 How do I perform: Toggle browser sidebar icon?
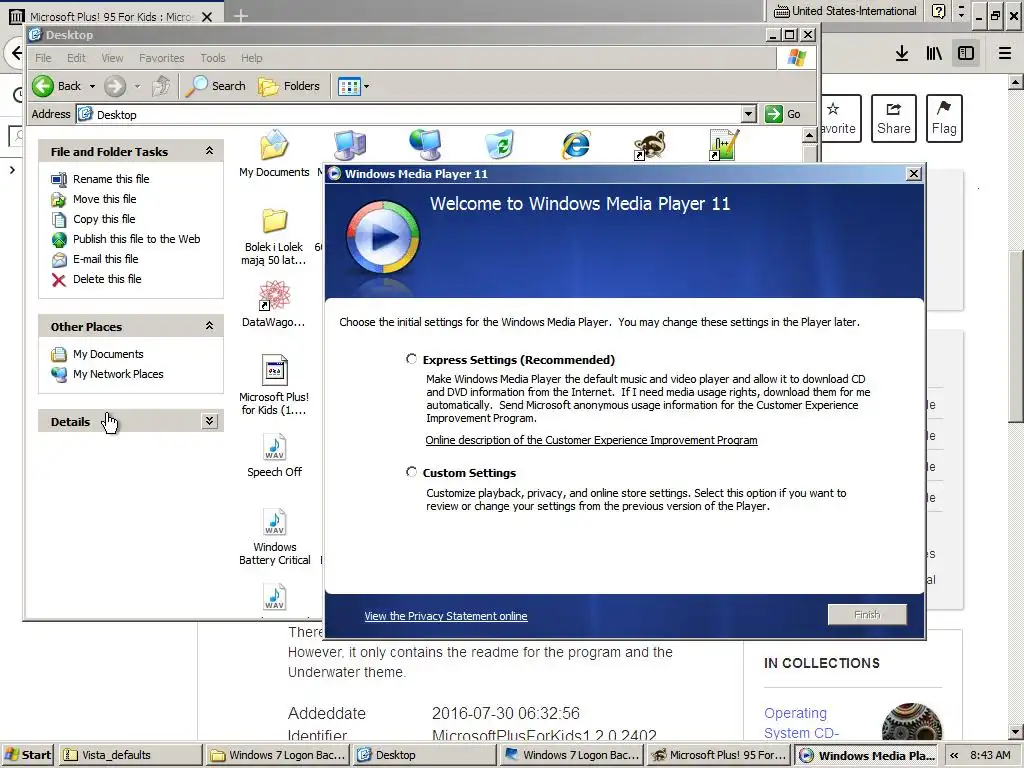(x=966, y=53)
